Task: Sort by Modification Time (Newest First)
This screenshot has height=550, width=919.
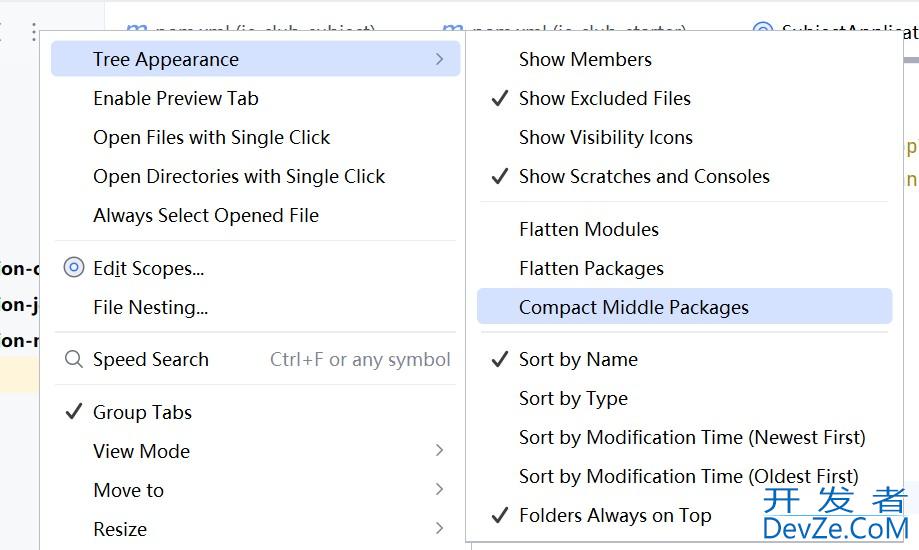Action: (x=691, y=437)
